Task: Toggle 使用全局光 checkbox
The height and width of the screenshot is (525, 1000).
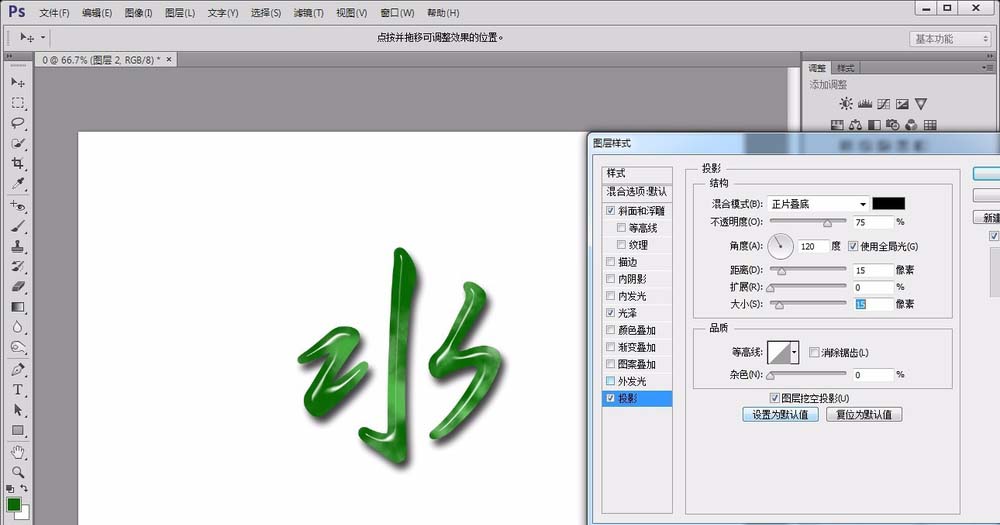Action: (853, 246)
